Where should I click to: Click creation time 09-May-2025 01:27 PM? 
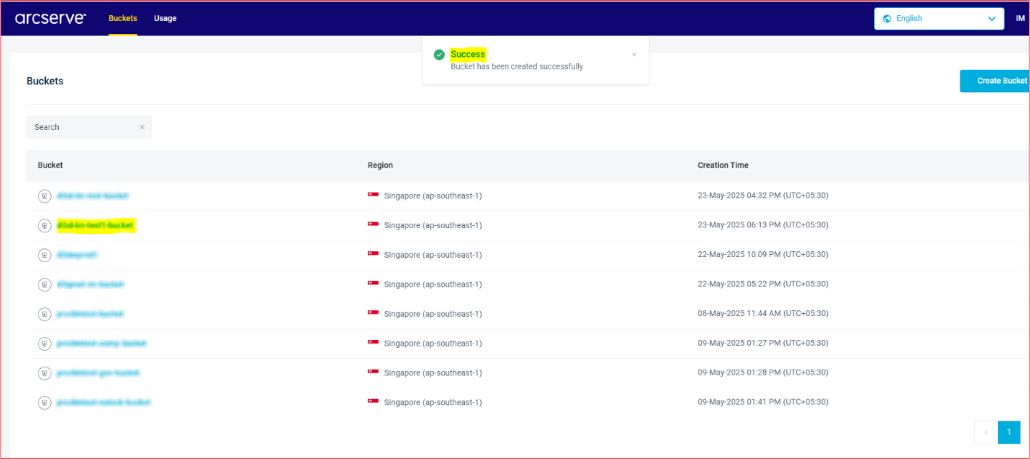click(763, 343)
